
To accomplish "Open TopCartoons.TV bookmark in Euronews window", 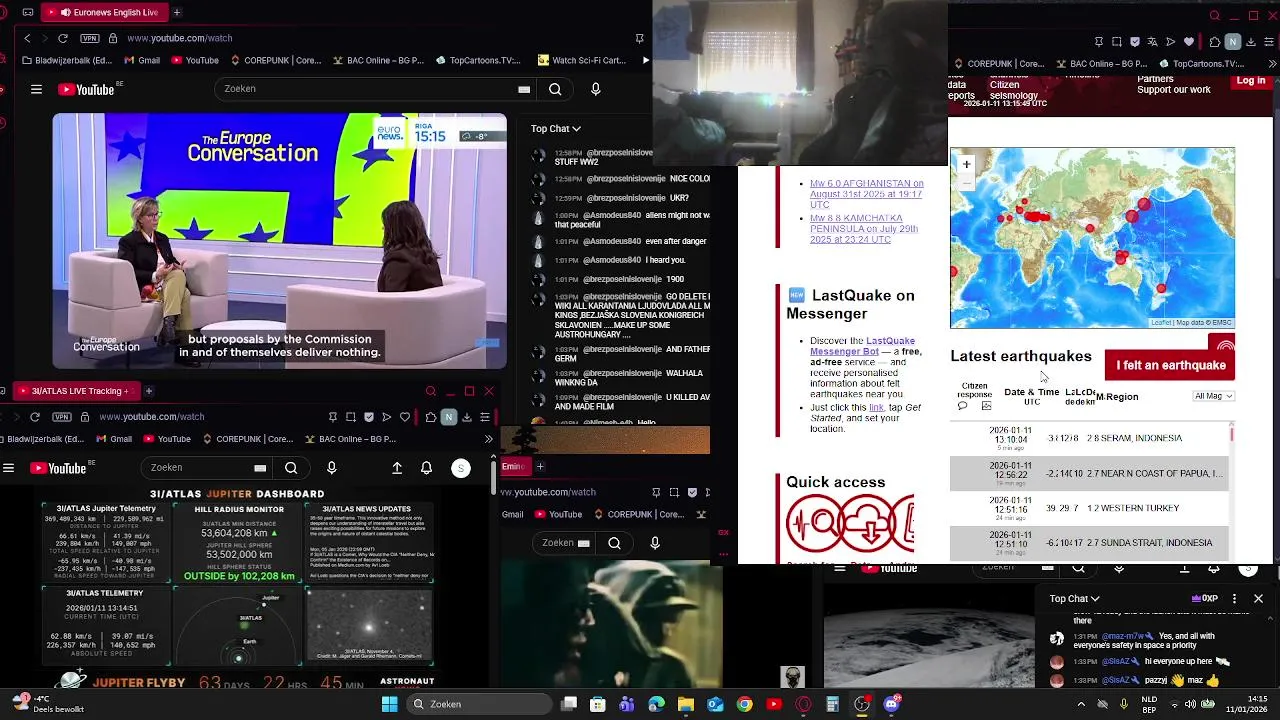I will tap(478, 60).
